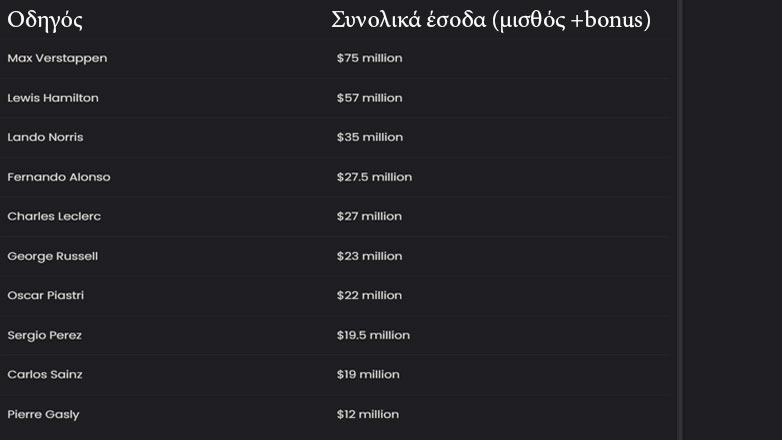The image size is (782, 440).
Task: Pick the $27.5 million earnings figure
Action: click(x=374, y=177)
